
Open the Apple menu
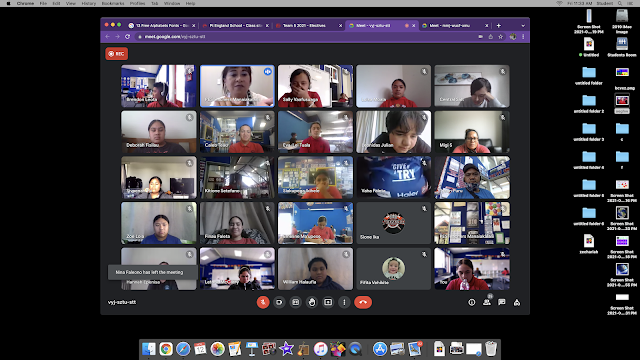click(x=8, y=3)
